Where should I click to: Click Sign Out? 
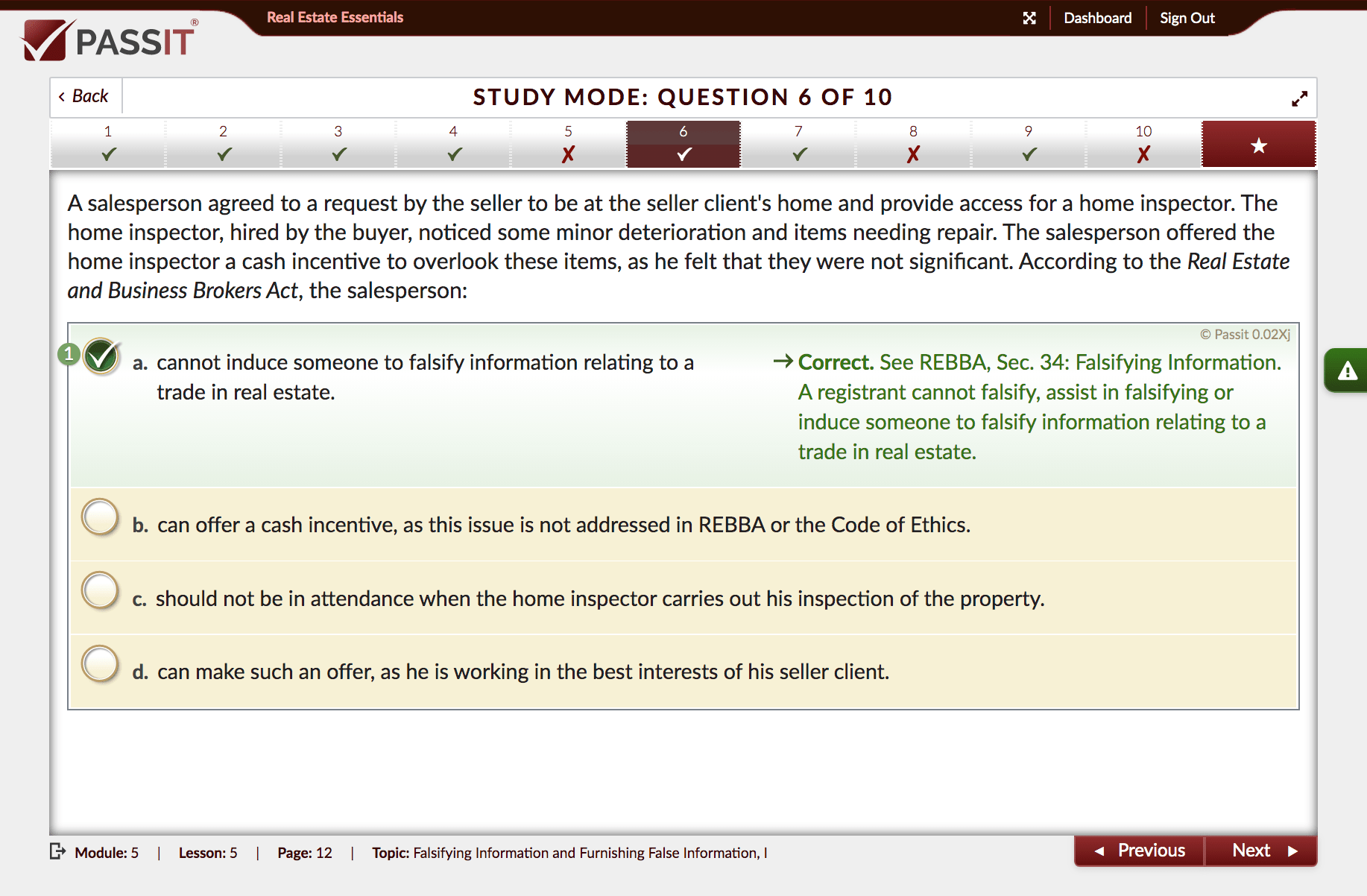(1187, 17)
